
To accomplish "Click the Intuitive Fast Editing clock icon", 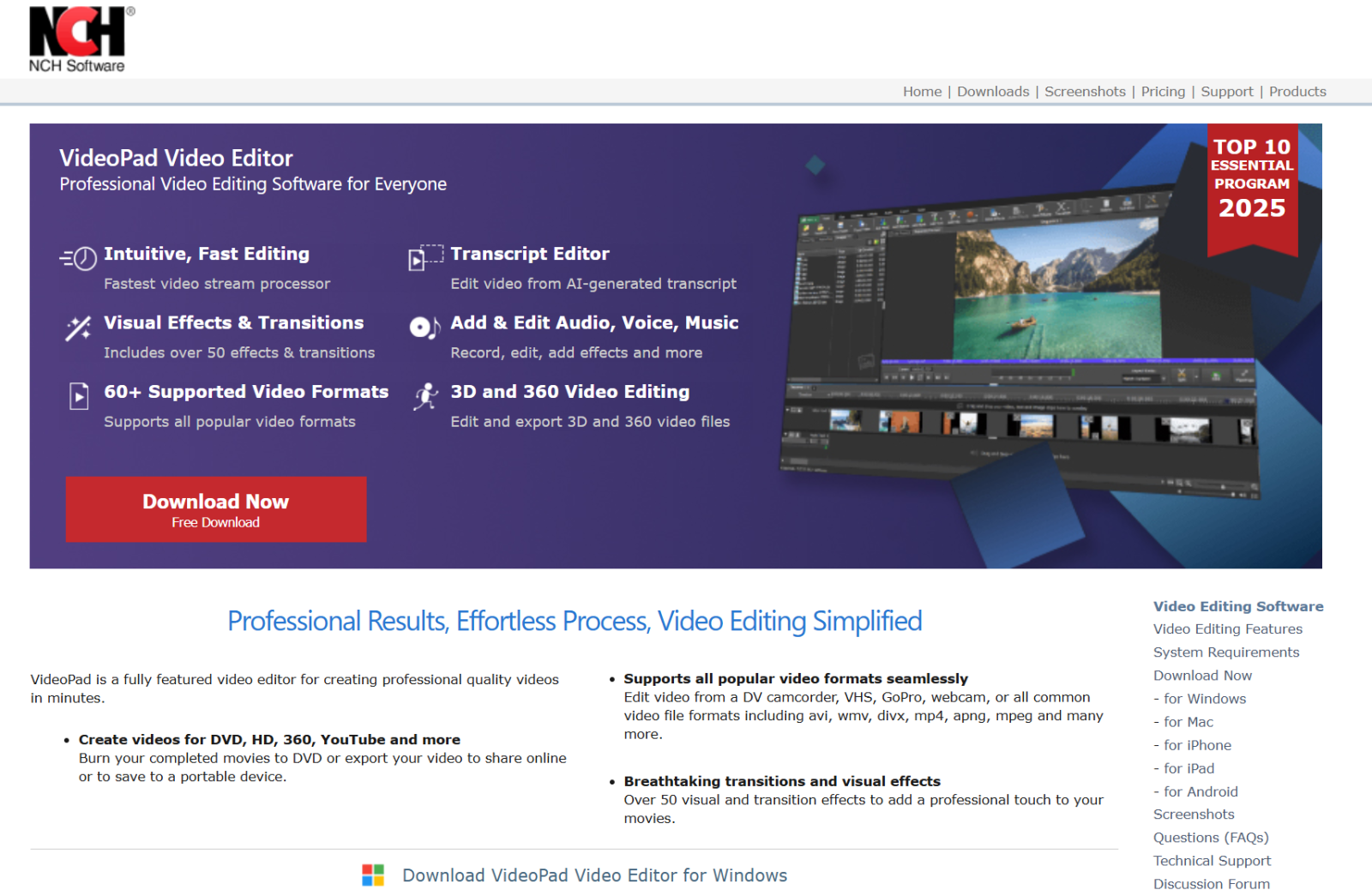I will (x=79, y=257).
